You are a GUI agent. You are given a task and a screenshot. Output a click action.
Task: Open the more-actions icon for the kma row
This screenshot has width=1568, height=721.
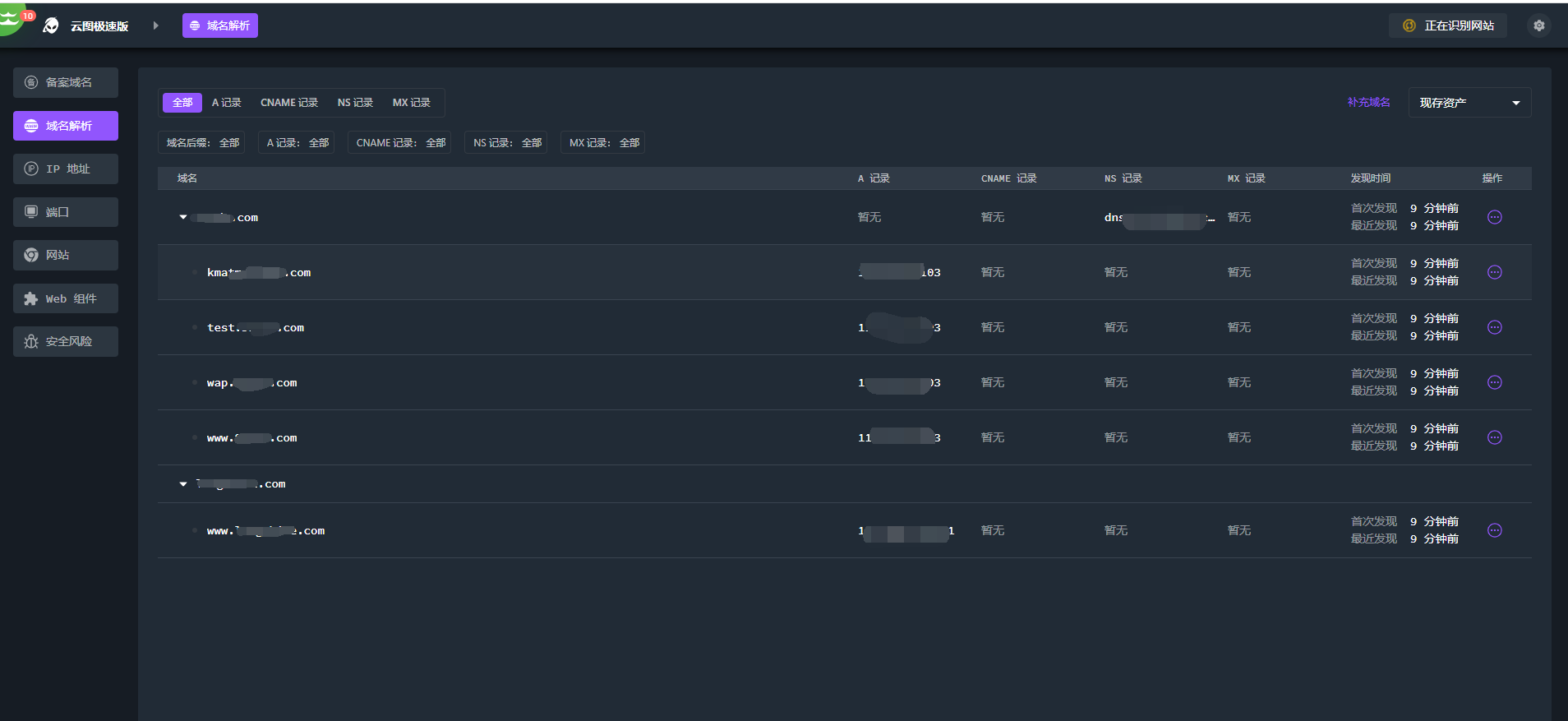(x=1494, y=272)
